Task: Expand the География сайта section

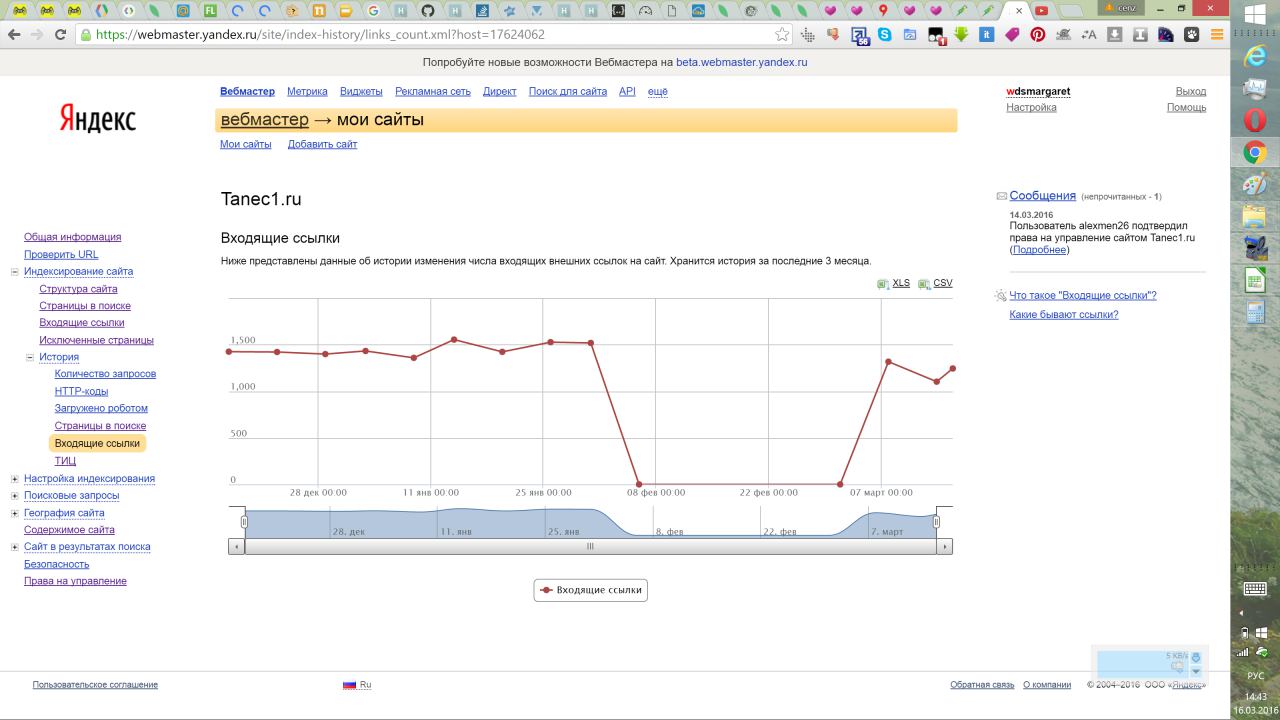Action: 15,513
